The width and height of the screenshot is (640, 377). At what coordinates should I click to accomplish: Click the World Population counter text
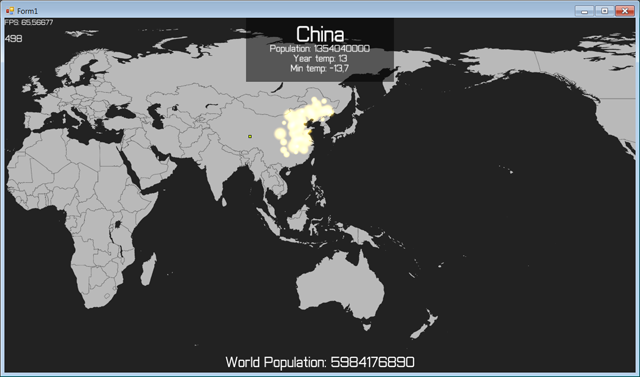[320, 362]
